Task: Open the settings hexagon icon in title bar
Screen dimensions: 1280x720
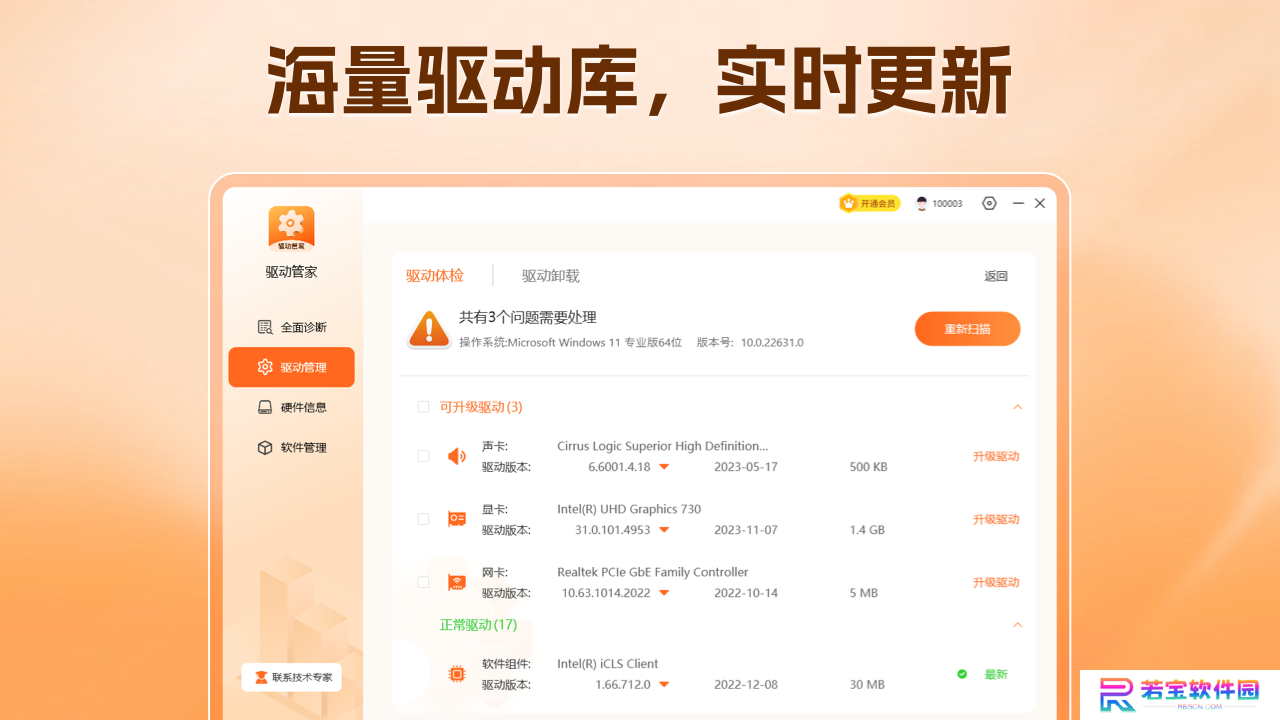Action: [x=989, y=203]
